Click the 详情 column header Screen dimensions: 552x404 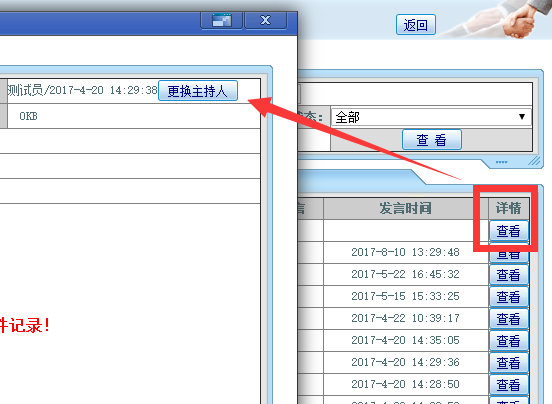click(509, 208)
